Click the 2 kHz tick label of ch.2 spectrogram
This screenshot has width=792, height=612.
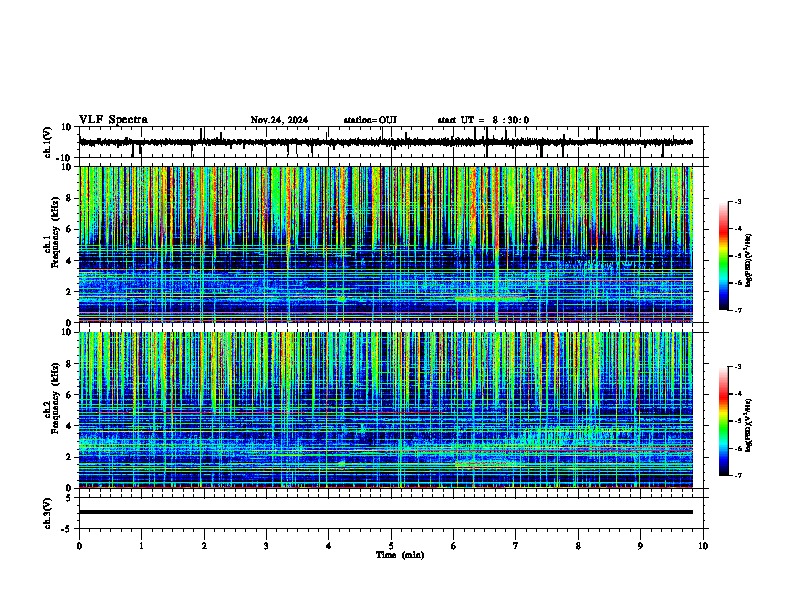71,457
